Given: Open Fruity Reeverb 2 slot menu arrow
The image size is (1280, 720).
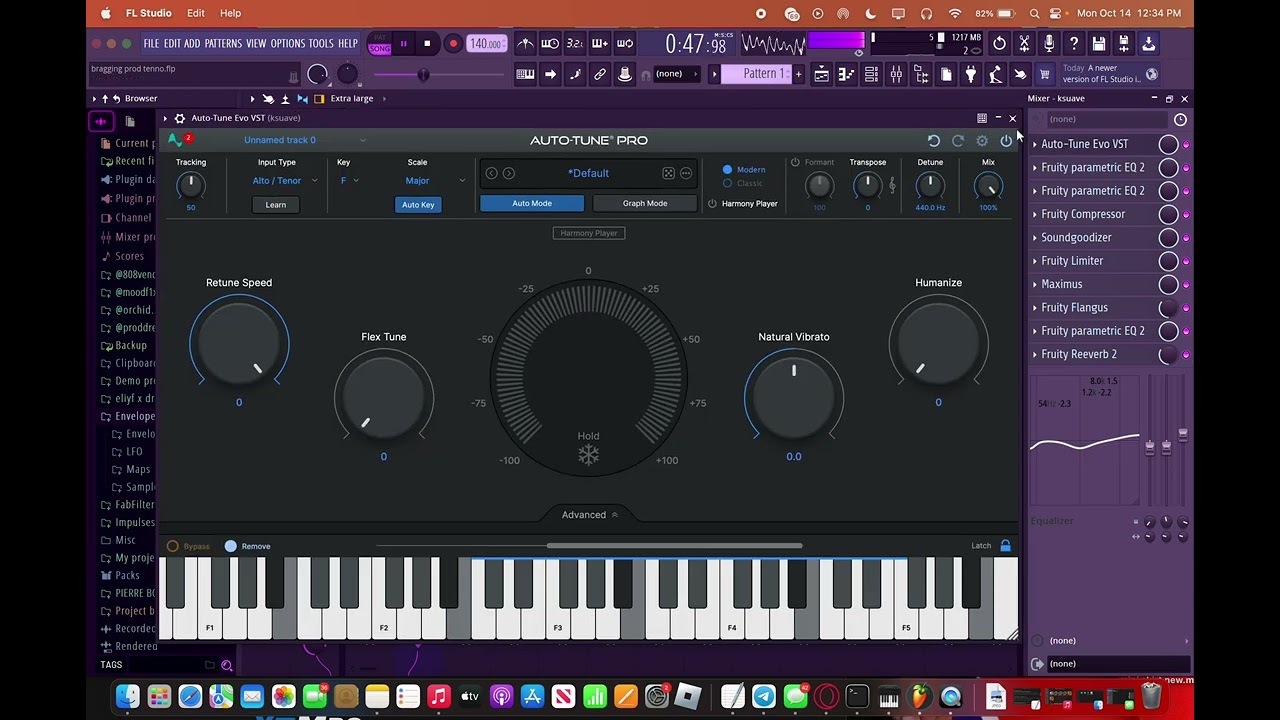Looking at the screenshot, I should point(1035,354).
